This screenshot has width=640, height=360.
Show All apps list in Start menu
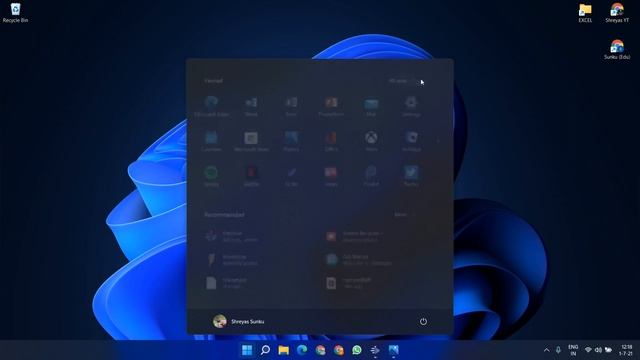pos(401,81)
